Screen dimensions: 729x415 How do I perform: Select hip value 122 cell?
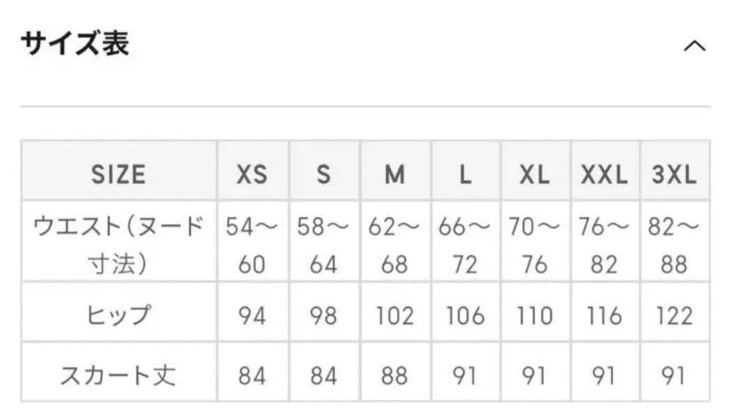pos(674,316)
